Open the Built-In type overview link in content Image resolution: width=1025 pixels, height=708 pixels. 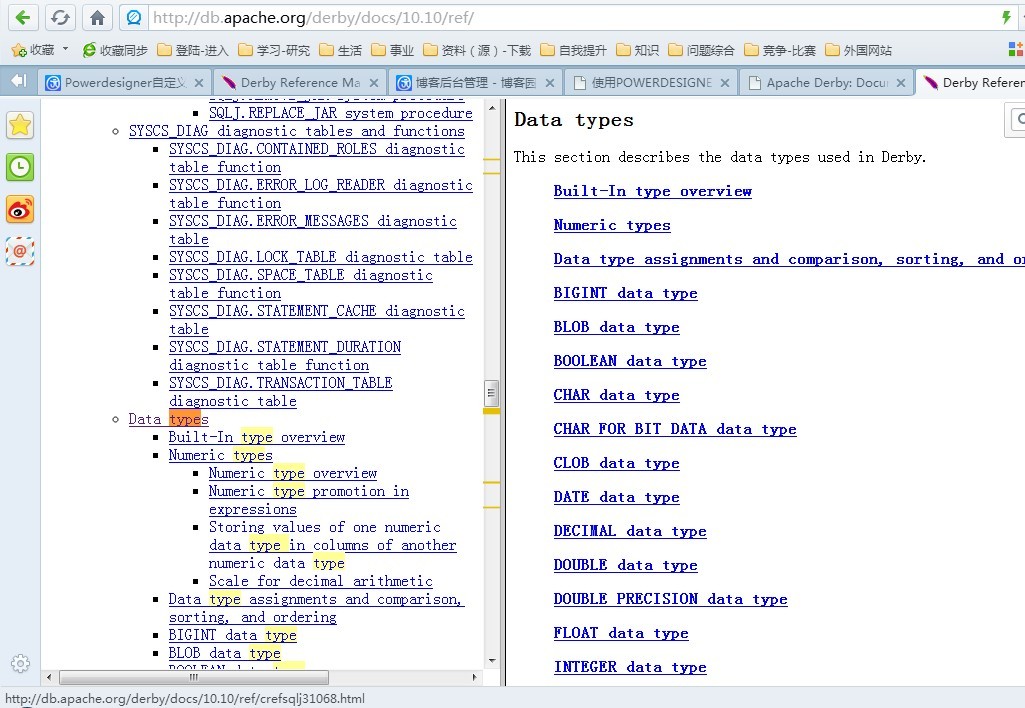[x=652, y=191]
